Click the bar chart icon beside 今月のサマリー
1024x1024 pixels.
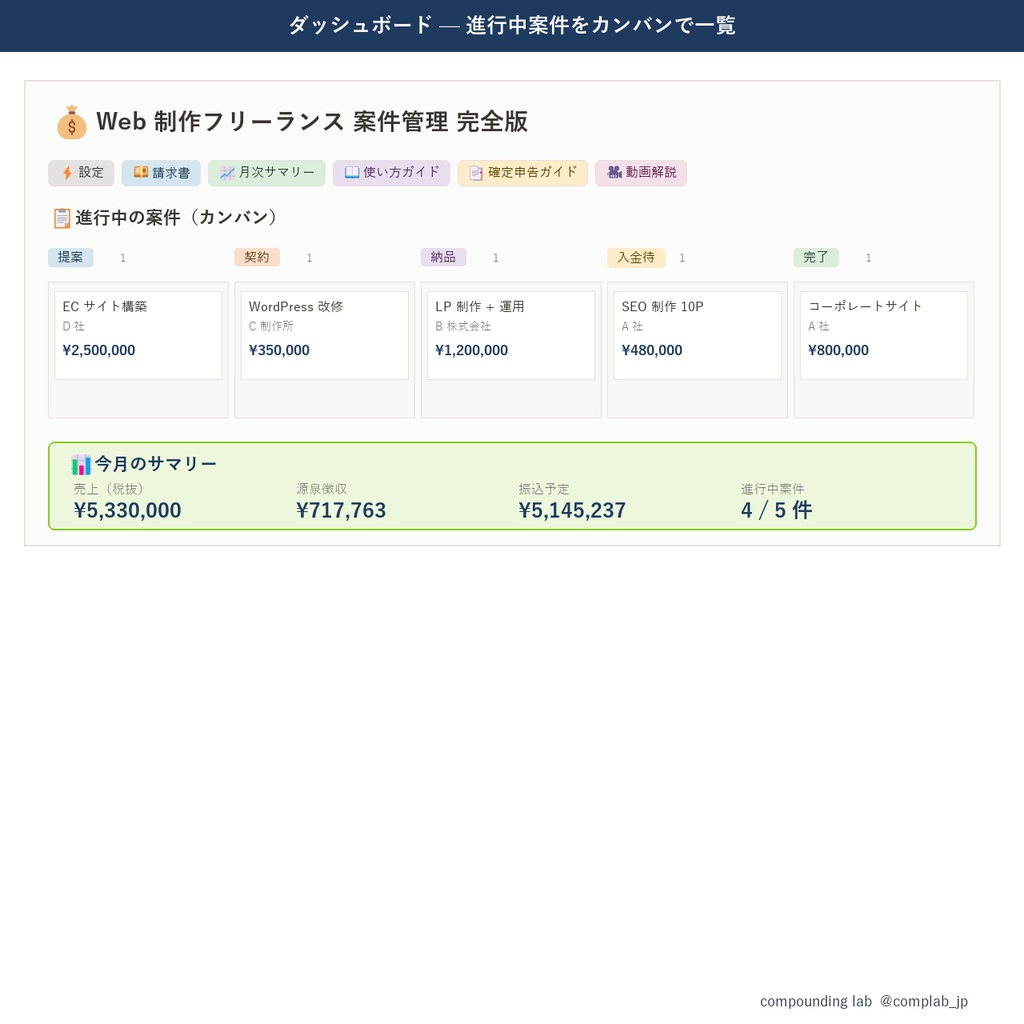[81, 465]
